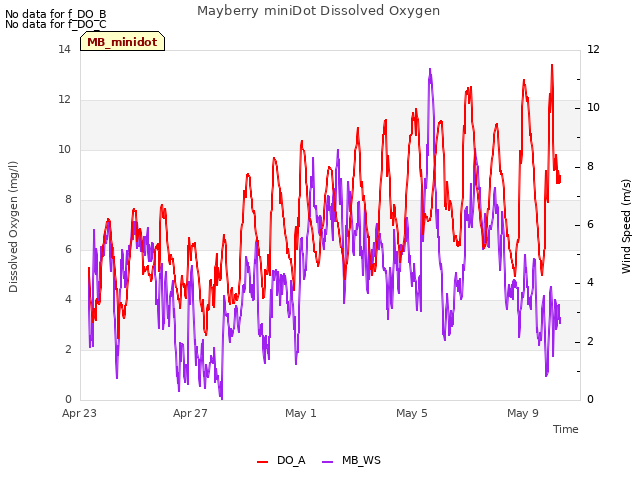Screen dimensions: 640x480
Task: Click the right axis value 10
Action: pyautogui.click(x=593, y=108)
